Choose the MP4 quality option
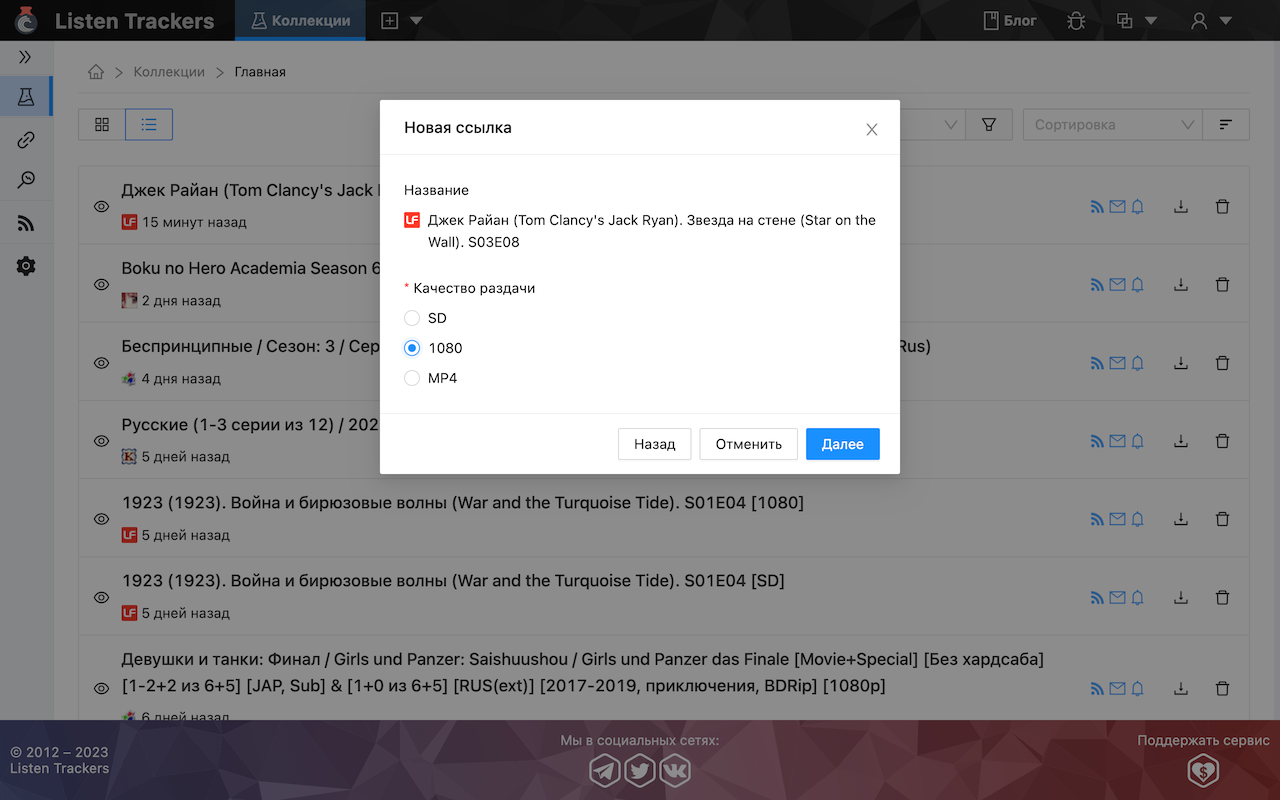The image size is (1280, 800). [411, 377]
